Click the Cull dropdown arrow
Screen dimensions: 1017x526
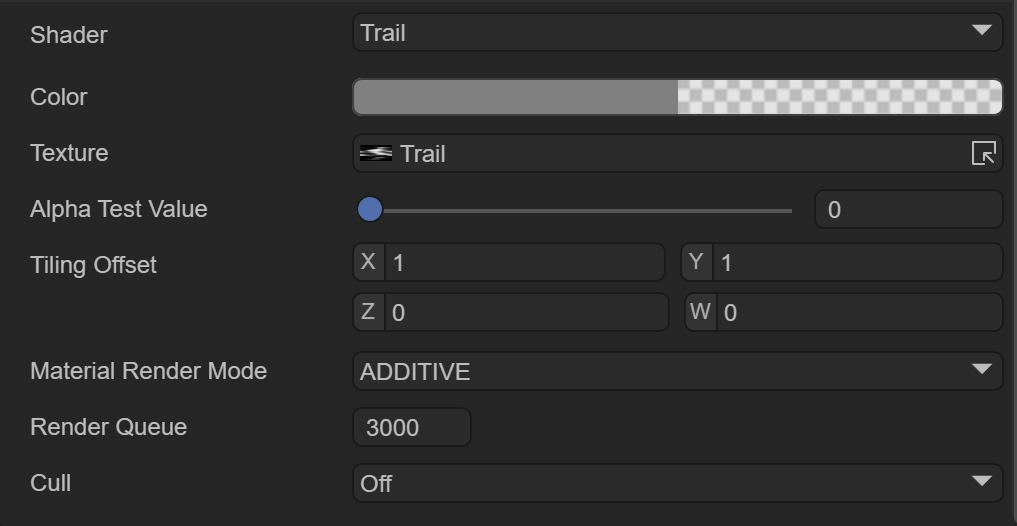click(981, 483)
